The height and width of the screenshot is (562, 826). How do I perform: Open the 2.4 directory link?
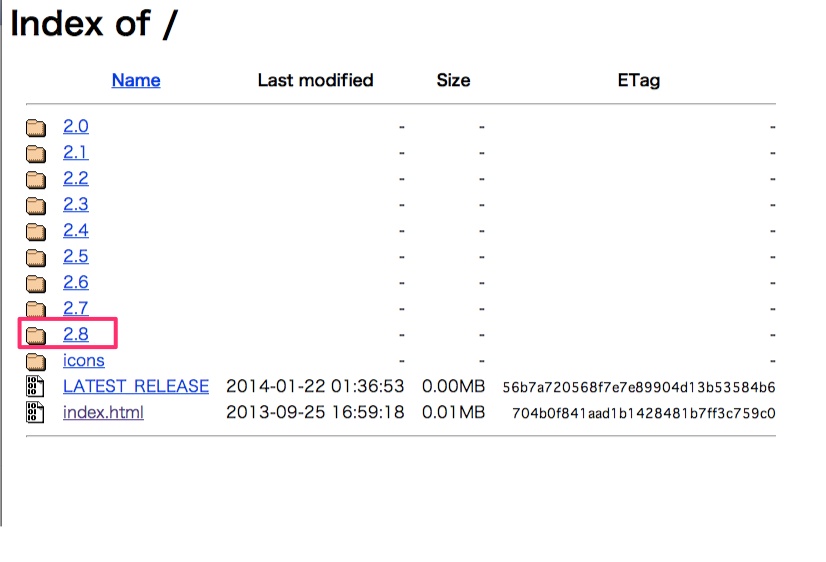click(76, 230)
